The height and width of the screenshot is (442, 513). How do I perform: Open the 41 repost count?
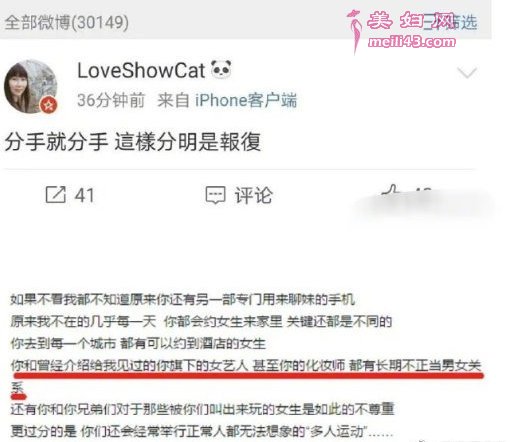[x=84, y=195]
